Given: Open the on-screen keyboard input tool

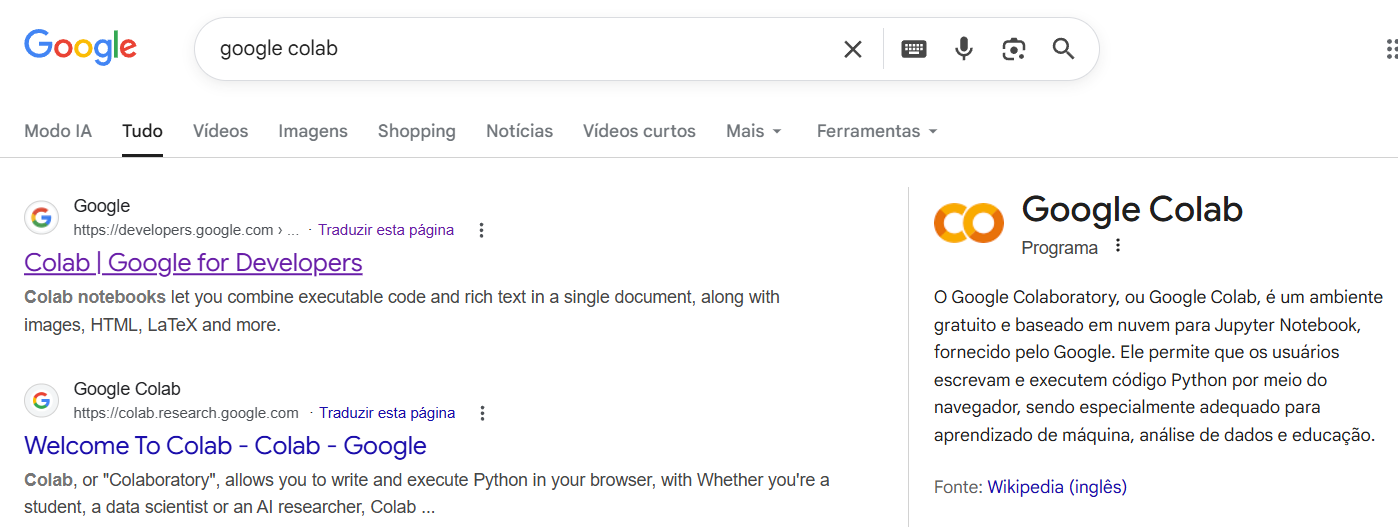Looking at the screenshot, I should 913,49.
